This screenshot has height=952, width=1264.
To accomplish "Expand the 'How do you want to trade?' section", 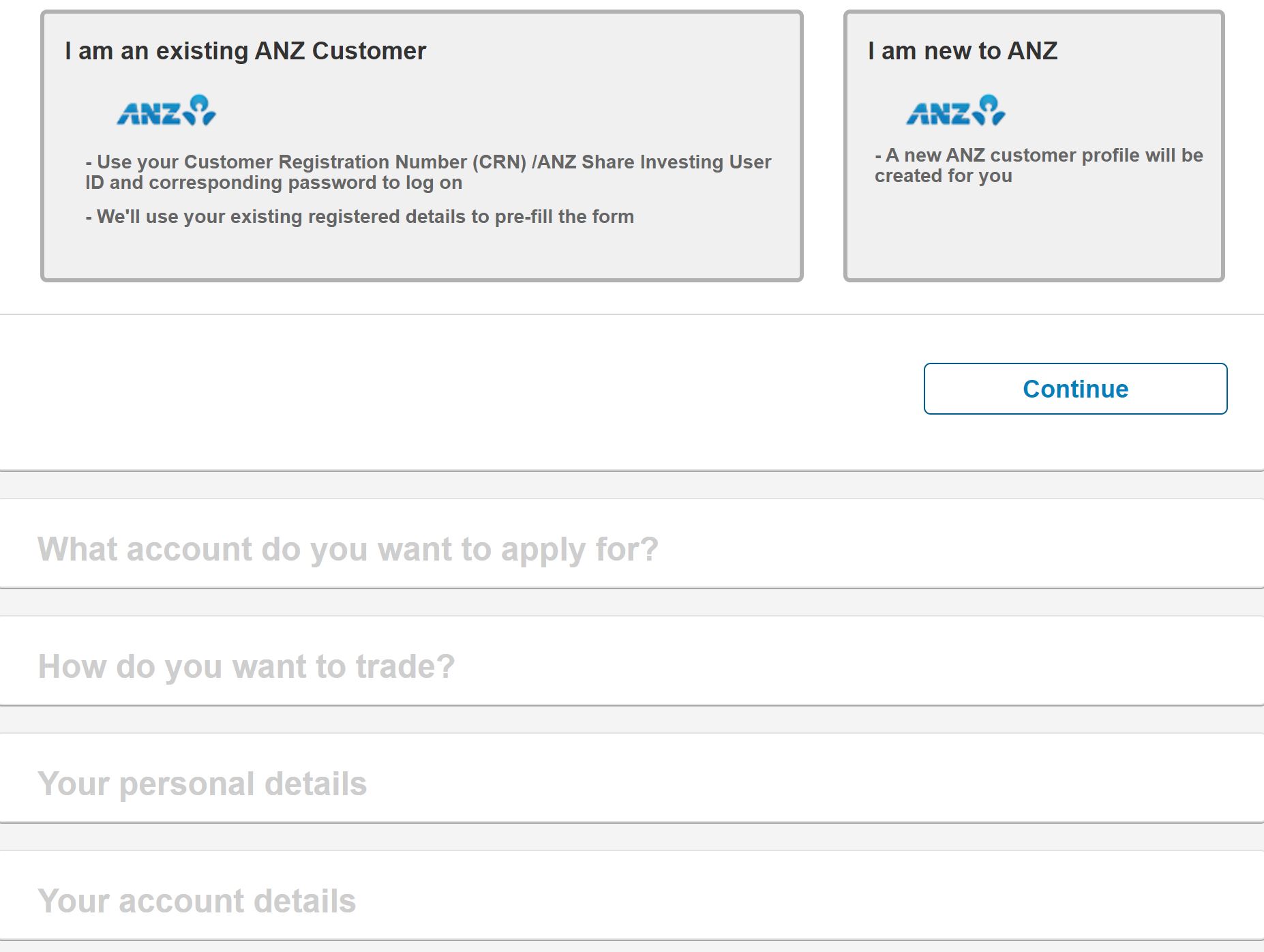I will click(247, 666).
